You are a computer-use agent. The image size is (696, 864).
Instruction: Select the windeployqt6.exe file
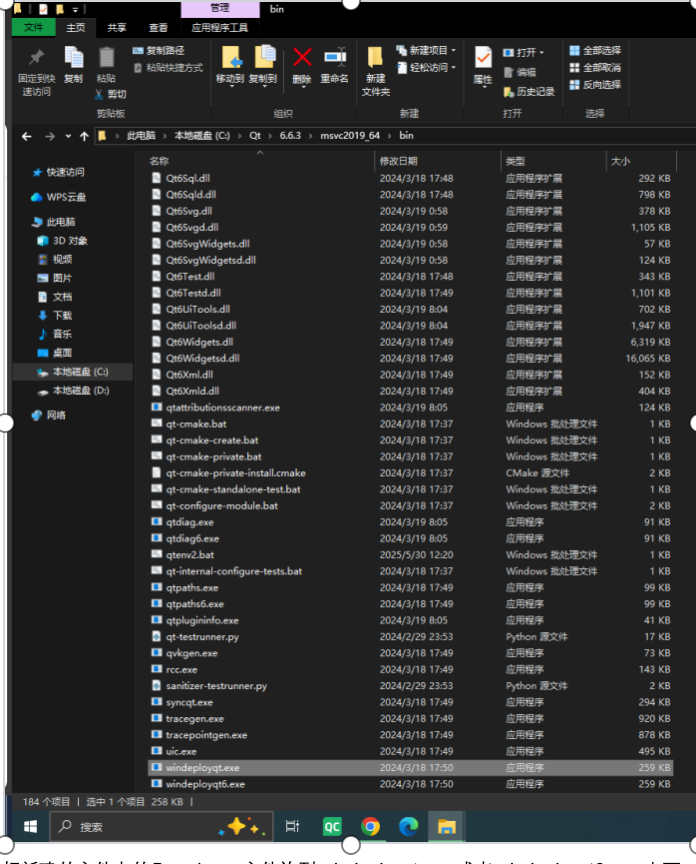410,784
